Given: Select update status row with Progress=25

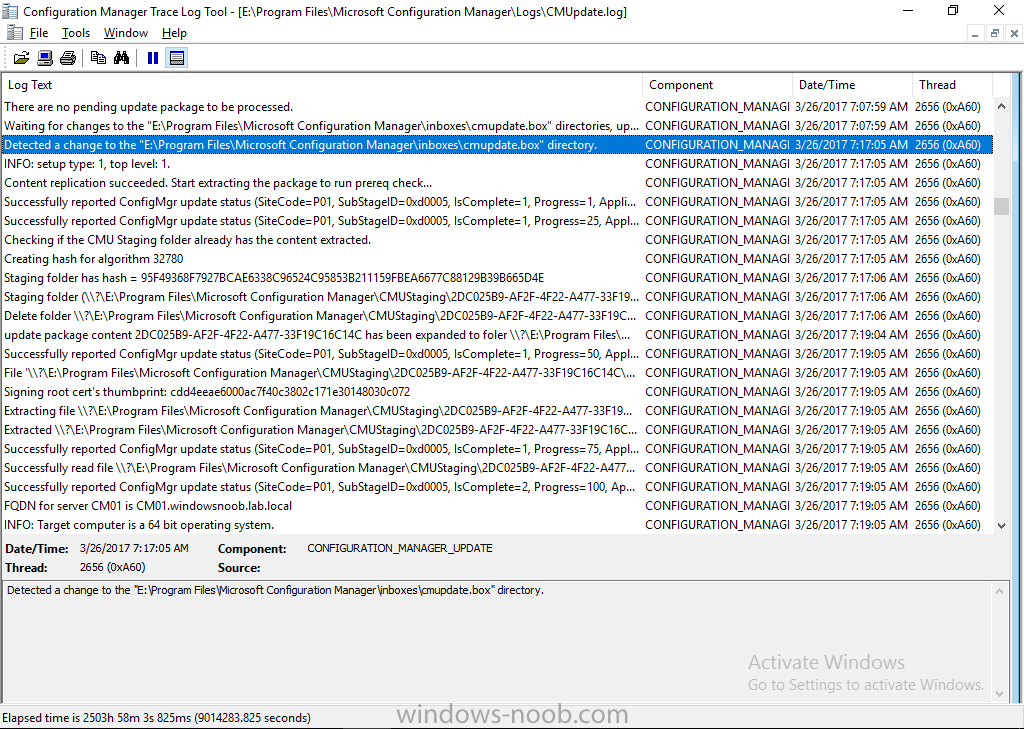Looking at the screenshot, I should 498,220.
